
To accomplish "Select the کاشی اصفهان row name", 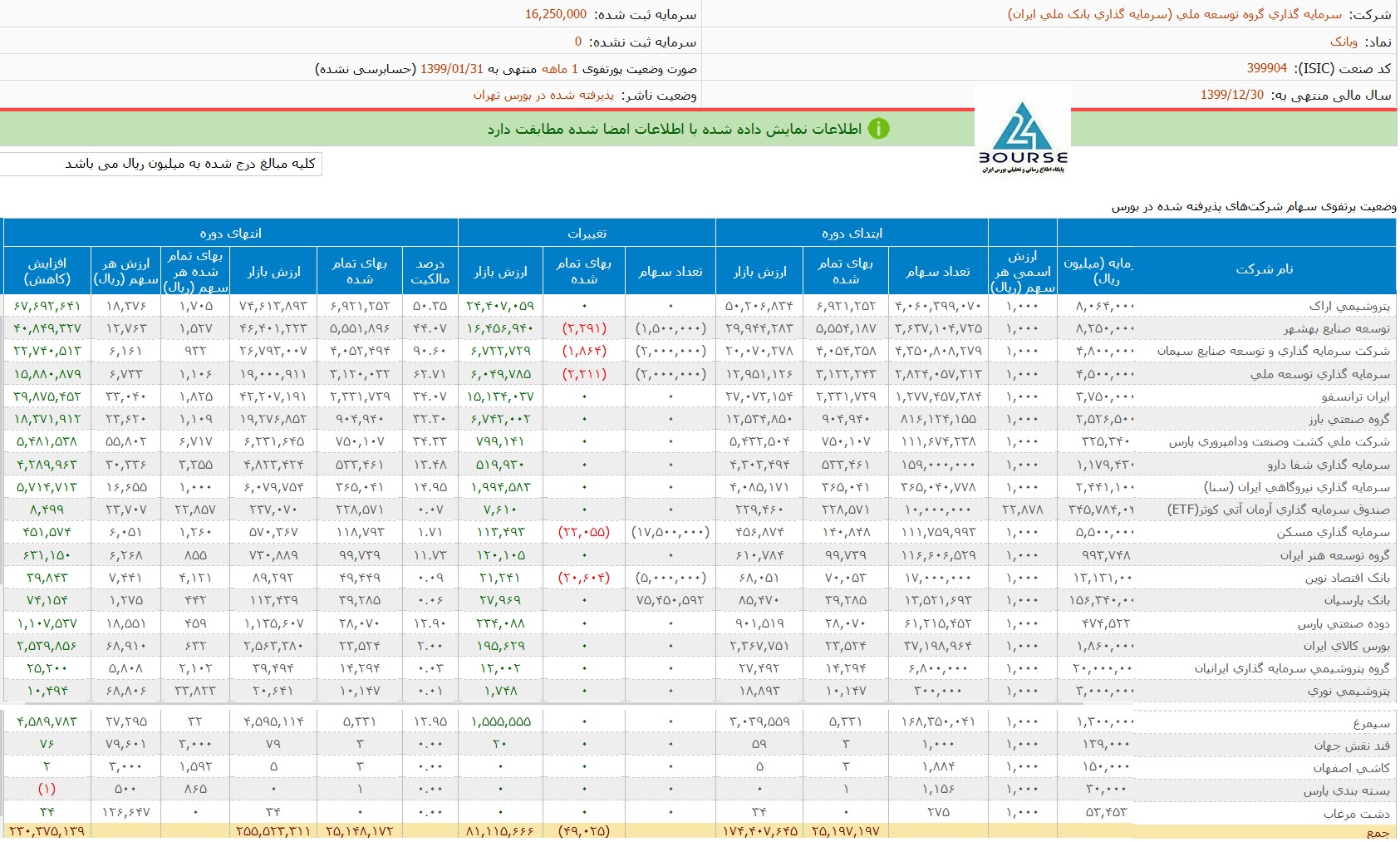I will 1351,768.
